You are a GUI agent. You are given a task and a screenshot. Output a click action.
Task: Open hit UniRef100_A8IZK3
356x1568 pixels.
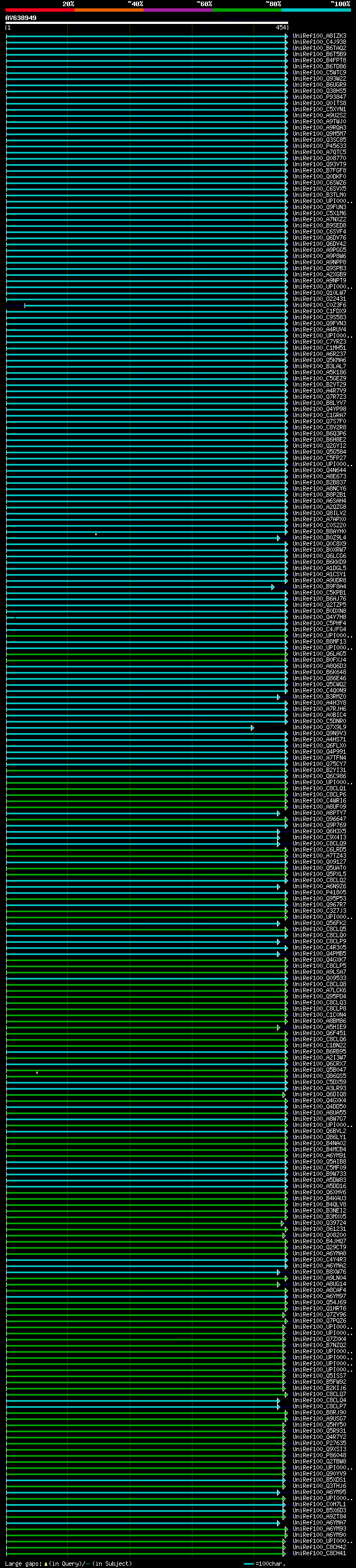point(319,36)
